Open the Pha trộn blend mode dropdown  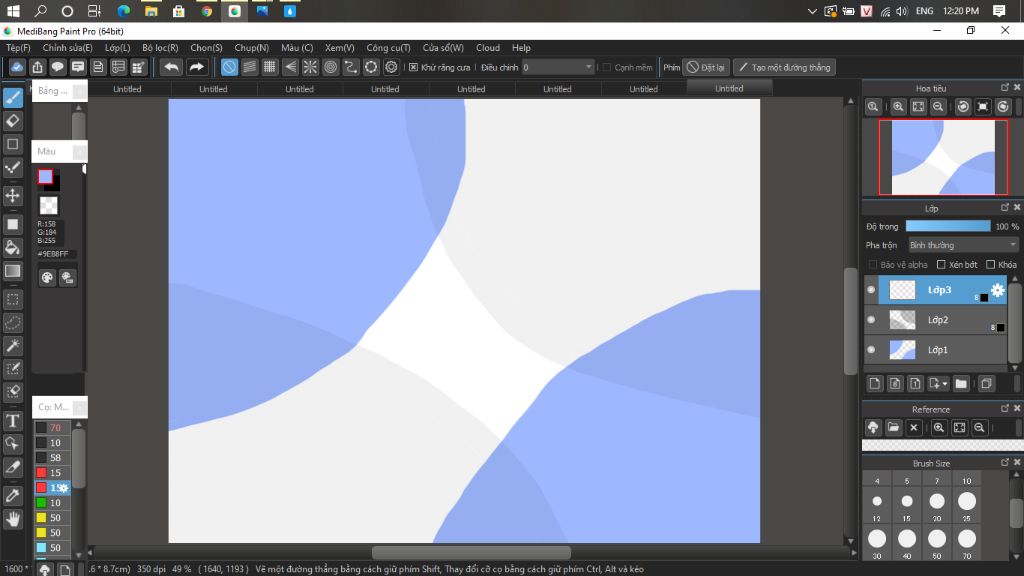[x=963, y=245]
